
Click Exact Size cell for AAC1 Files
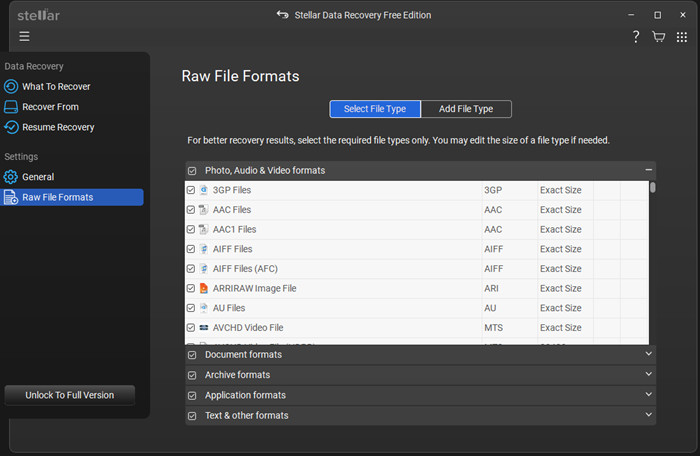pos(565,229)
